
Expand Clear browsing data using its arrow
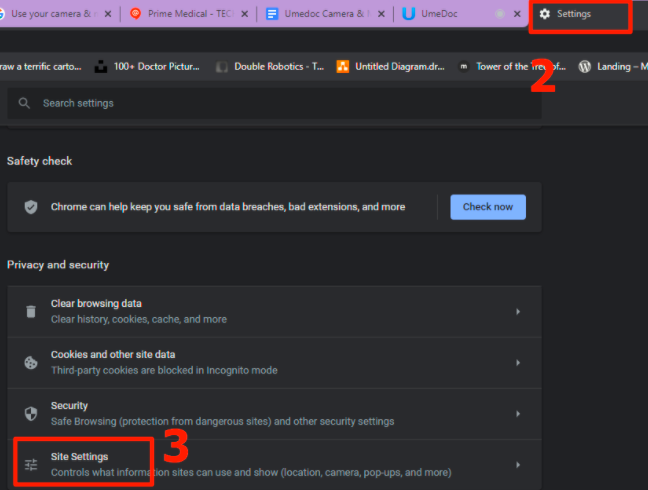tap(518, 312)
